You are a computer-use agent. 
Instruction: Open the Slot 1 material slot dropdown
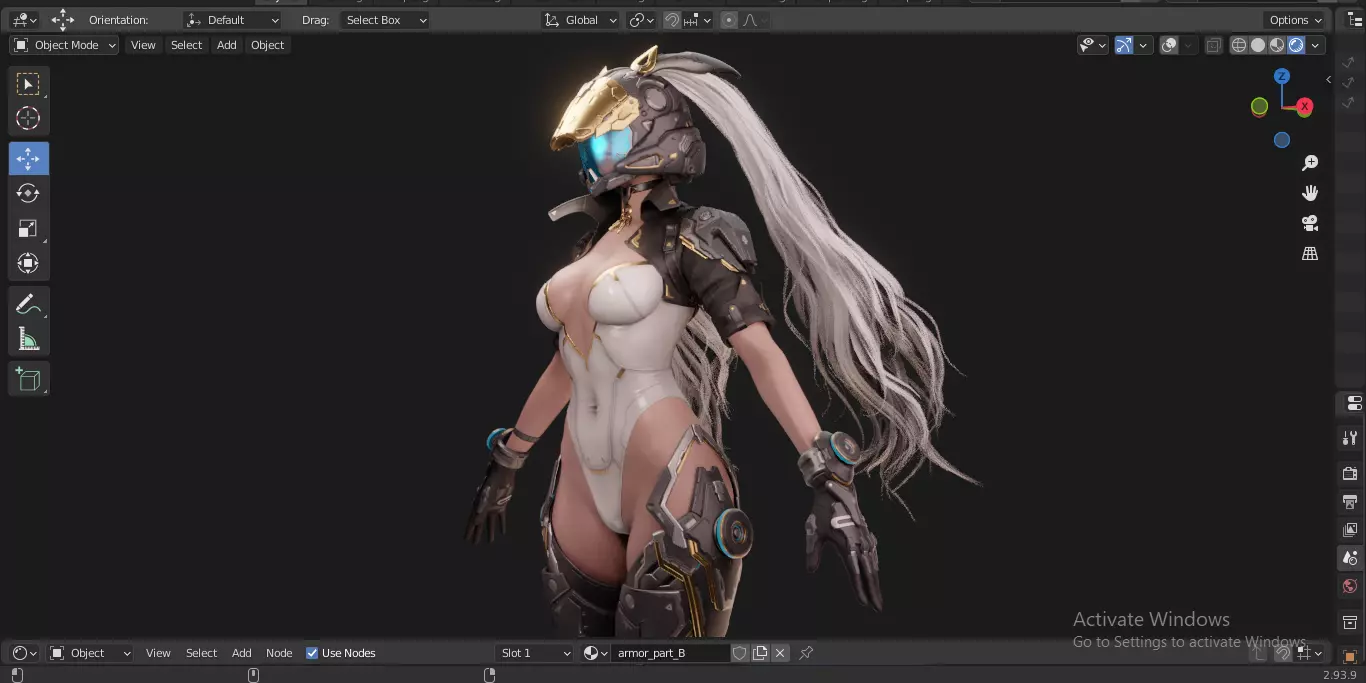point(535,653)
